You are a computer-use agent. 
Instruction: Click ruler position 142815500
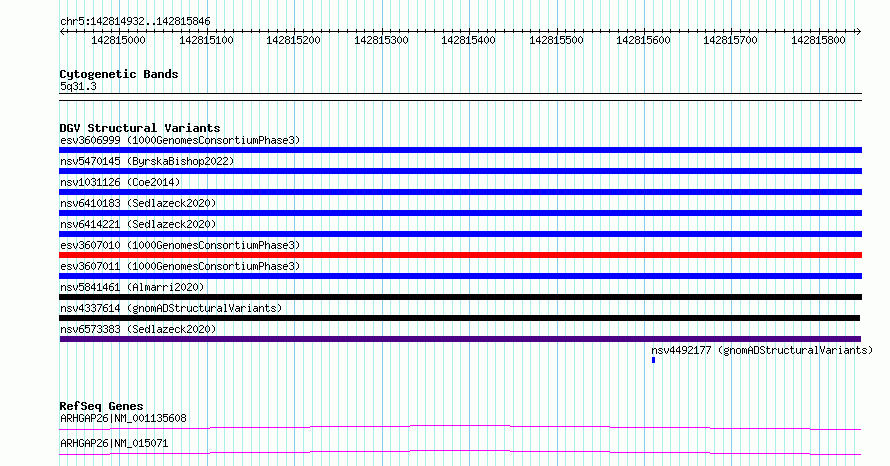556,40
